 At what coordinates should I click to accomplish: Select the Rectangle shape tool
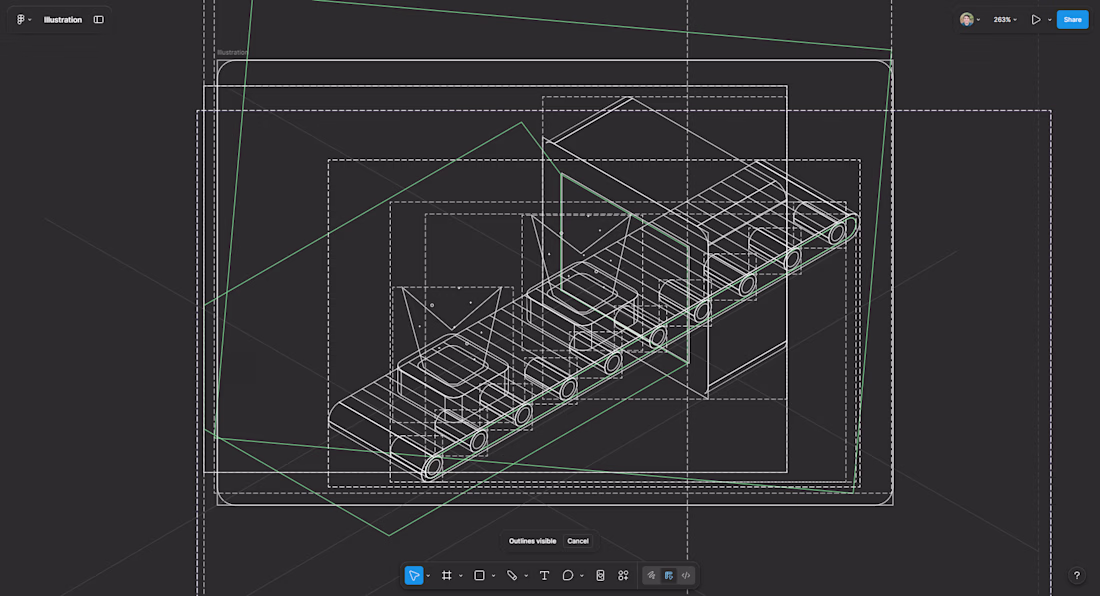[479, 576]
